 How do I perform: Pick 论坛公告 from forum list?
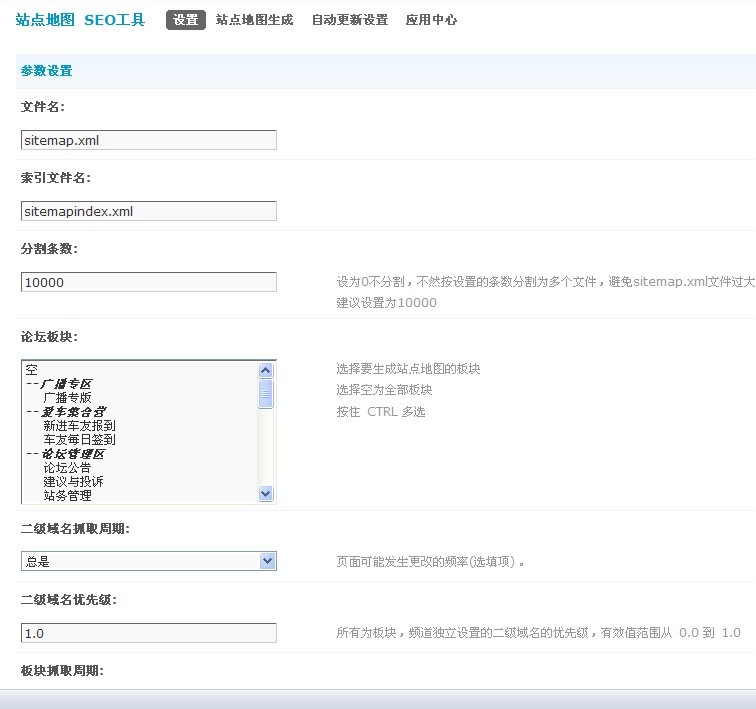click(x=67, y=467)
